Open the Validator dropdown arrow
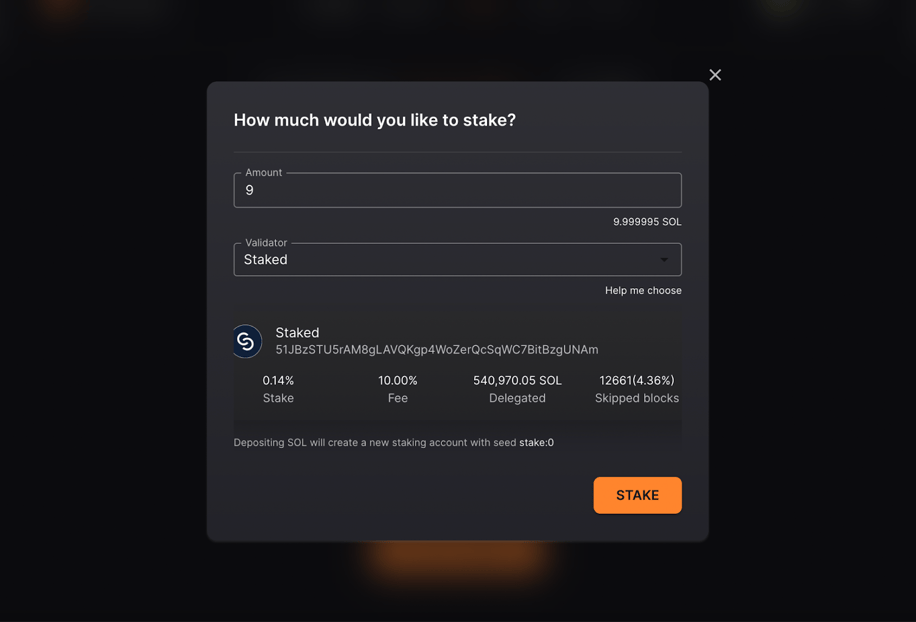916x622 pixels. point(664,260)
